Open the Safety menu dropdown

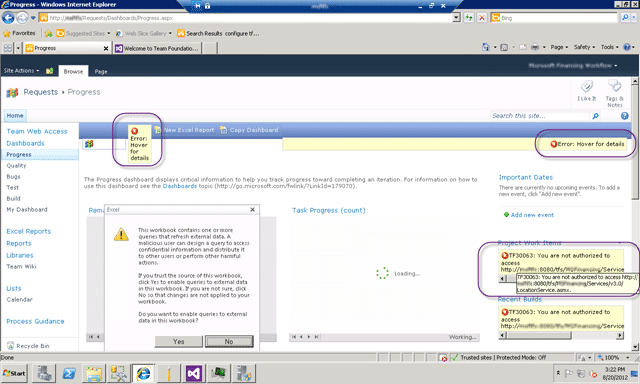pyautogui.click(x=584, y=47)
